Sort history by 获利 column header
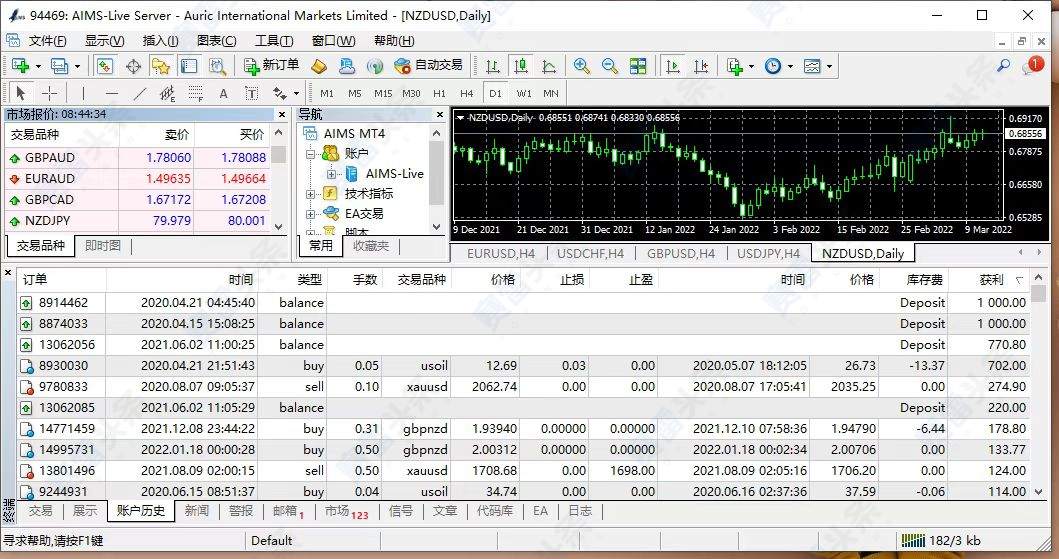This screenshot has height=559, width=1059. point(991,280)
